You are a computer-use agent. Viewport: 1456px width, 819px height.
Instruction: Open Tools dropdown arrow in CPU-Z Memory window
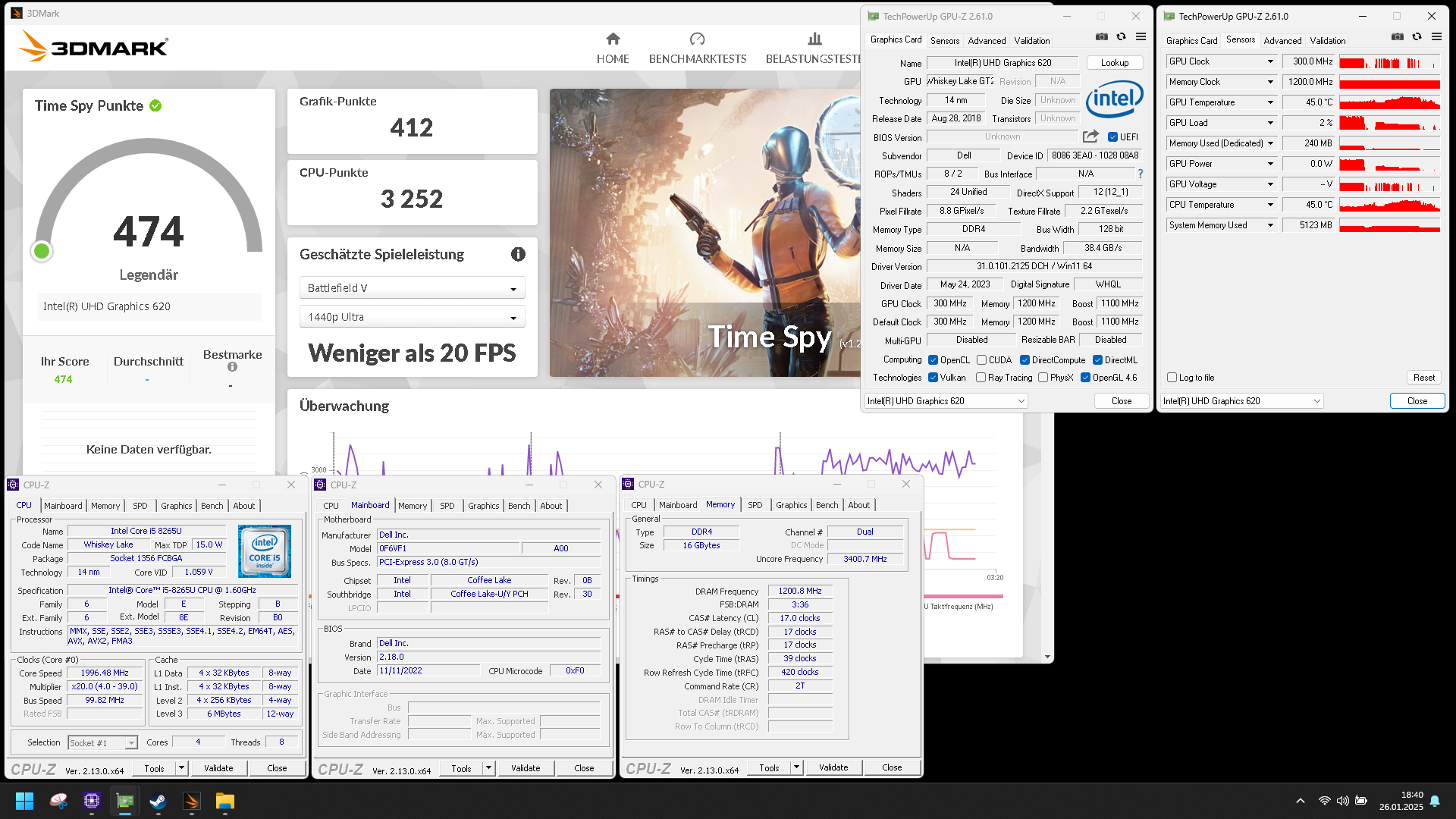[796, 767]
